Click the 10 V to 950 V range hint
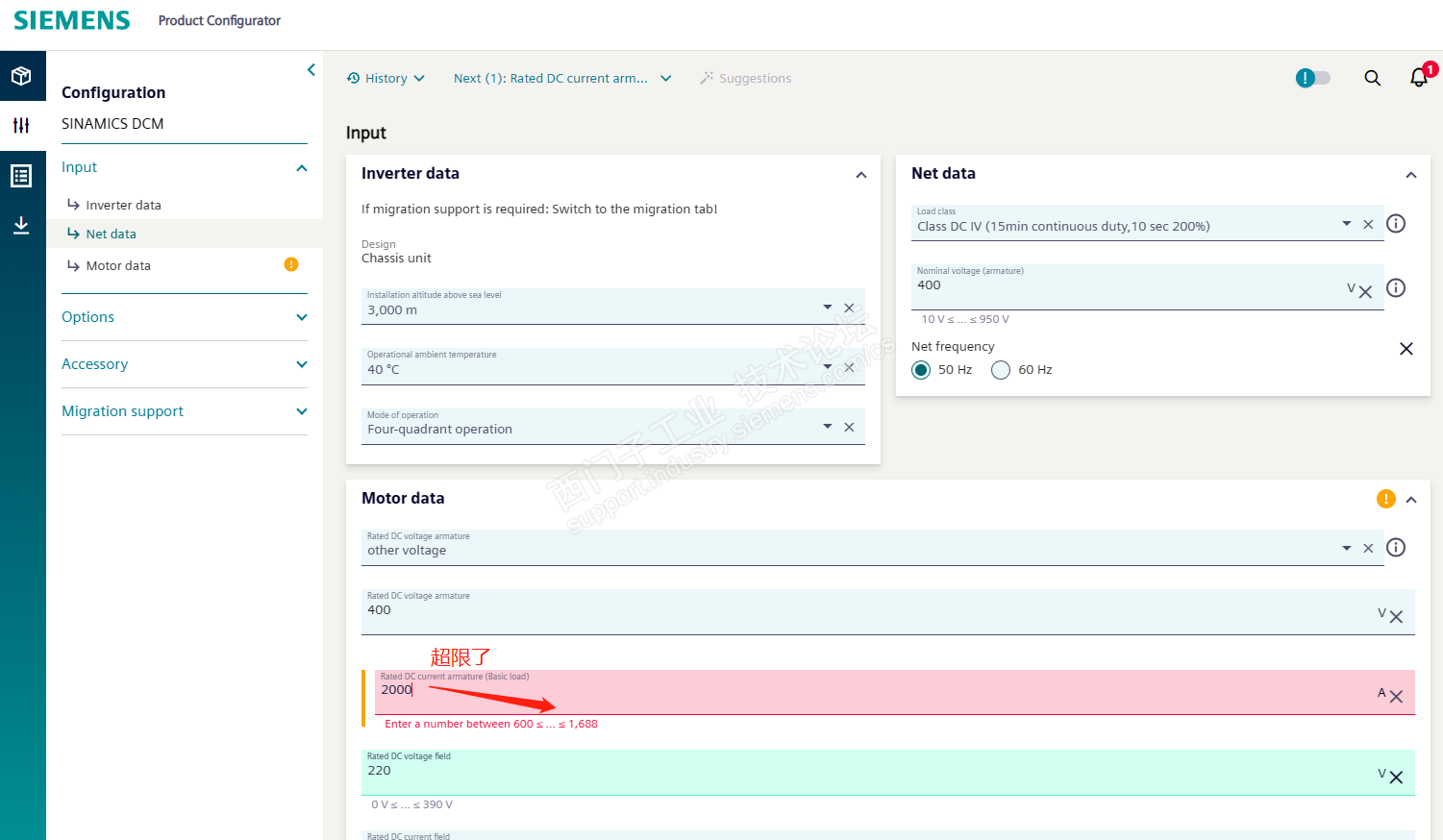This screenshot has height=840, width=1443. point(965,319)
